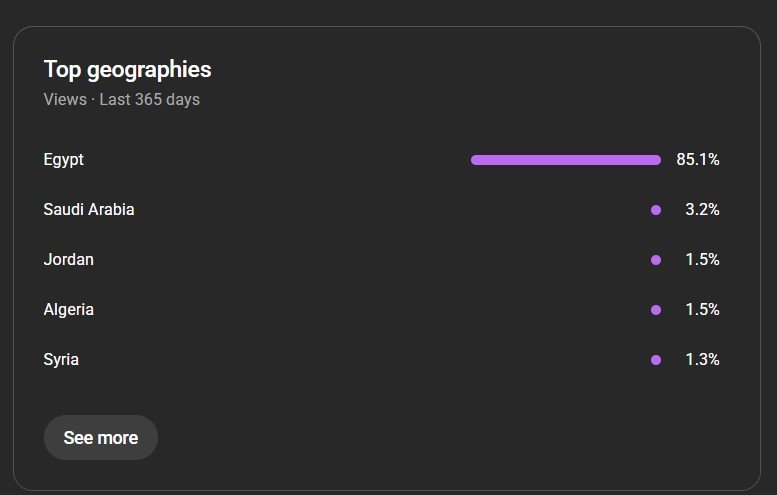Click the 1.5% value beside Algeria

tap(702, 310)
